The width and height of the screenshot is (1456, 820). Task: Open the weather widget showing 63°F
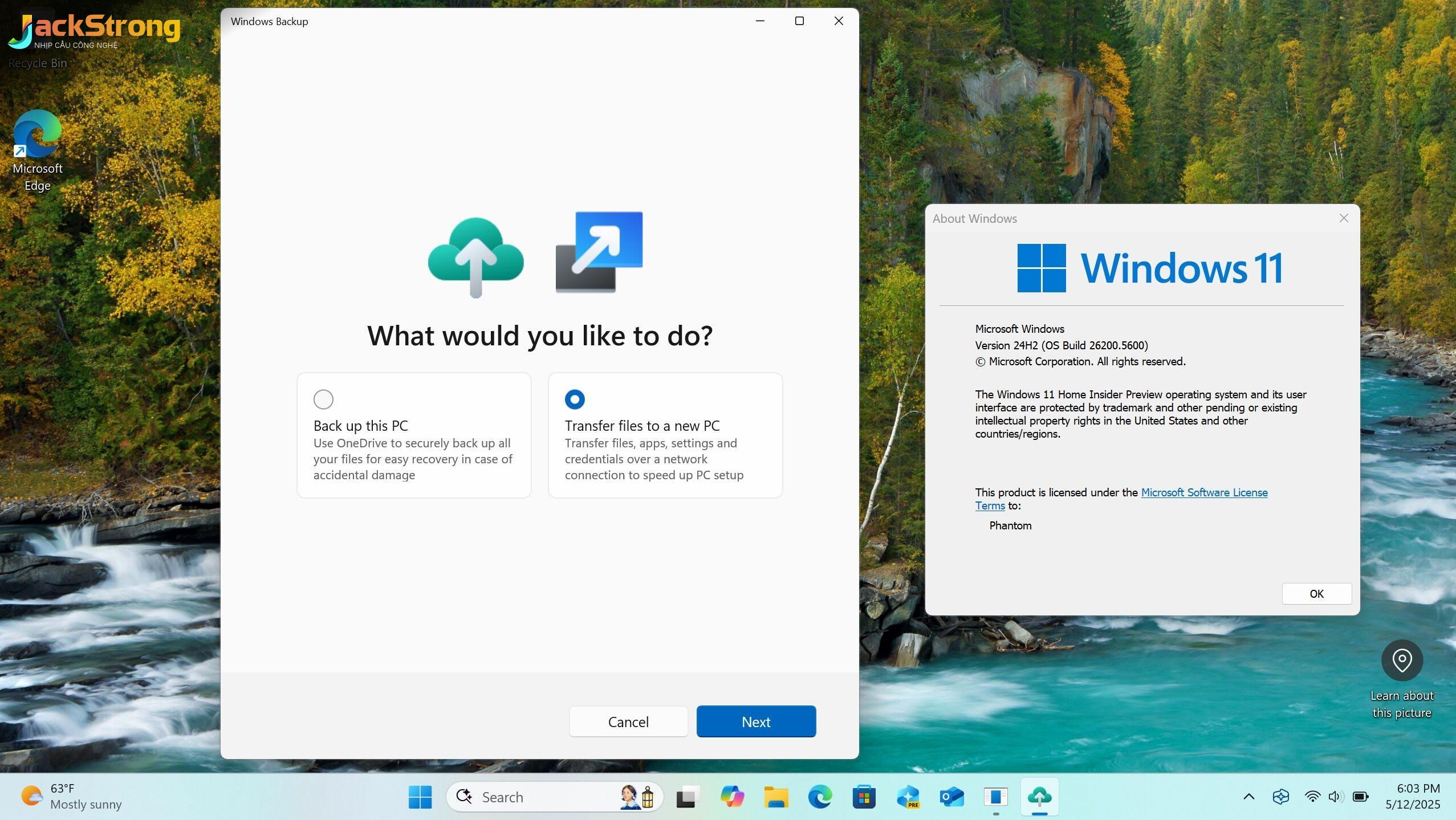72,797
